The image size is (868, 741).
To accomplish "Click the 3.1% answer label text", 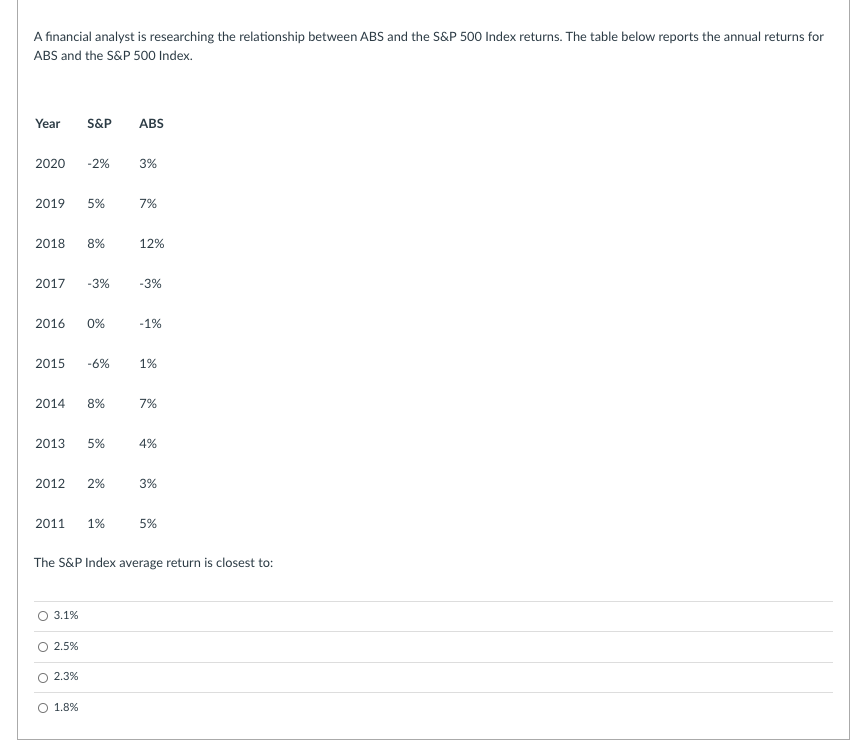I will [66, 615].
